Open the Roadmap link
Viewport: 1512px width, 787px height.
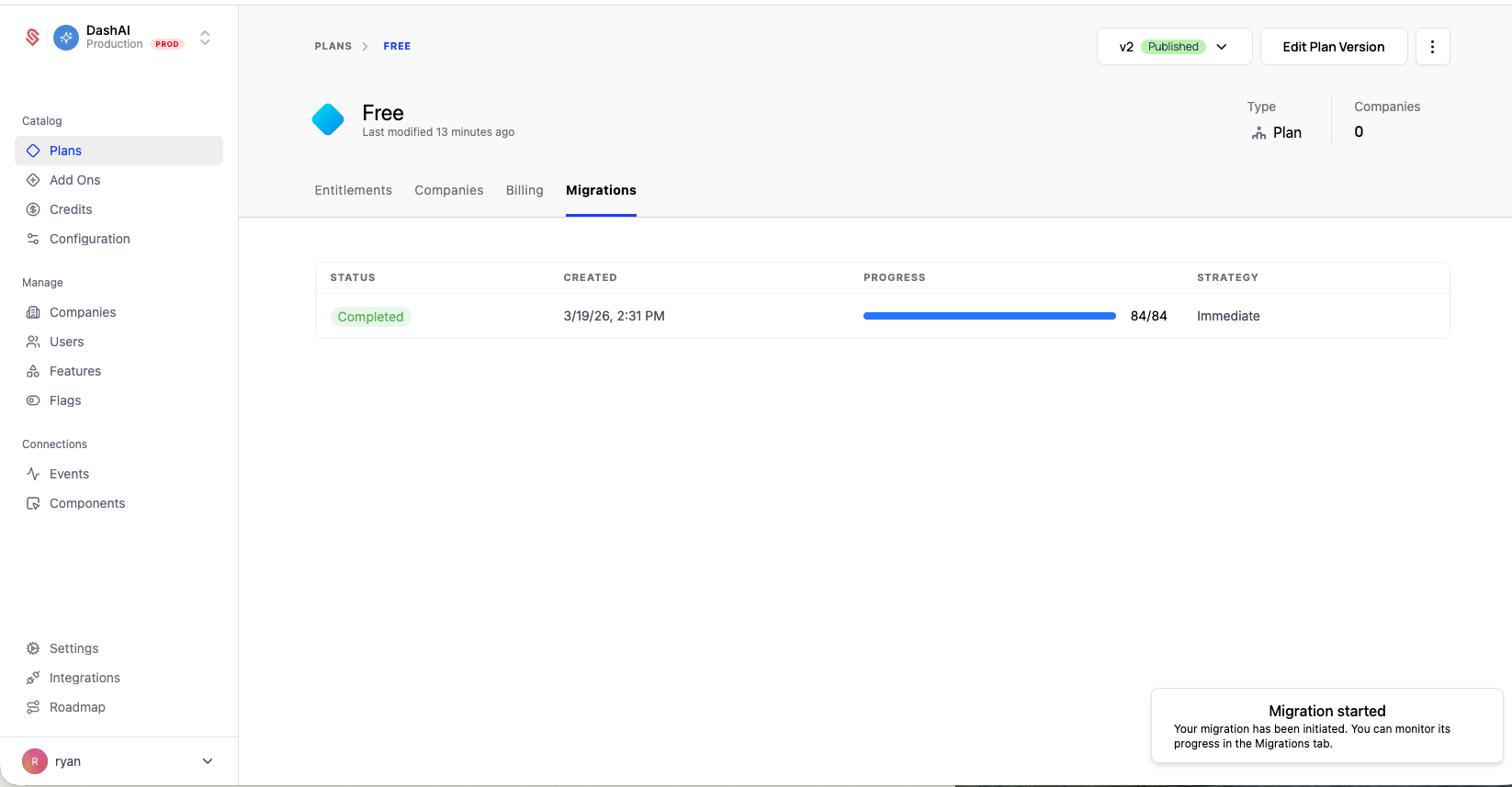[x=118, y=707]
